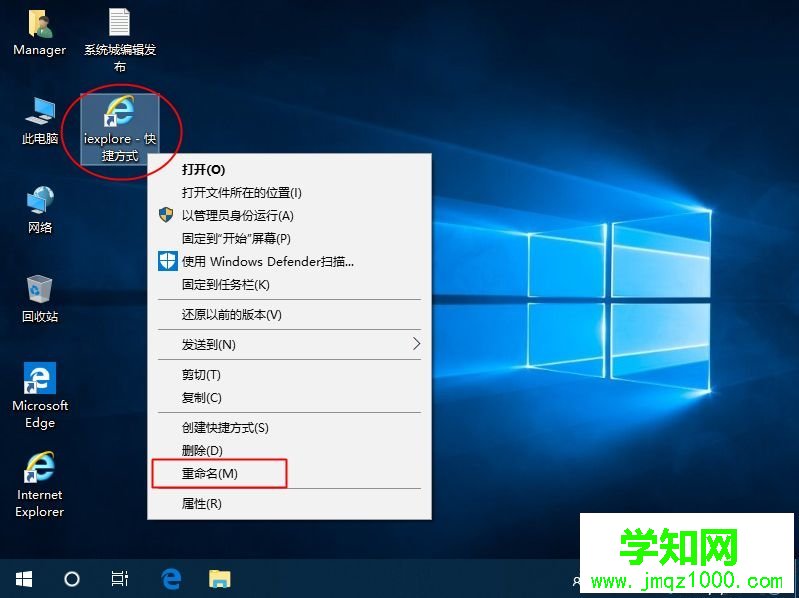This screenshot has width=799, height=598.
Task: Choose 复制(C) in the context menu
Action: (x=289, y=397)
